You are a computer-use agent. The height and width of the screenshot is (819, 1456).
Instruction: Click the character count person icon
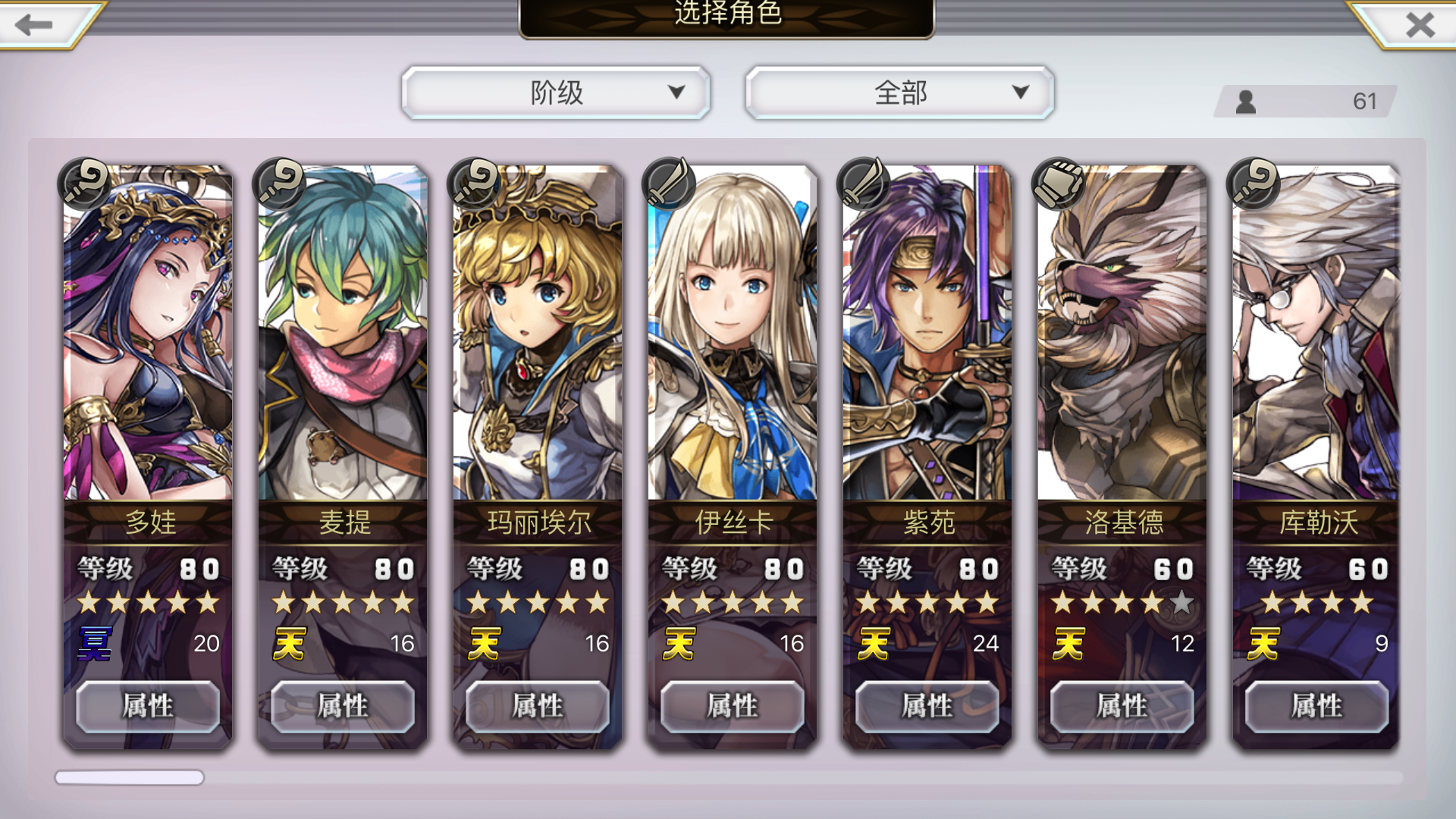1246,102
